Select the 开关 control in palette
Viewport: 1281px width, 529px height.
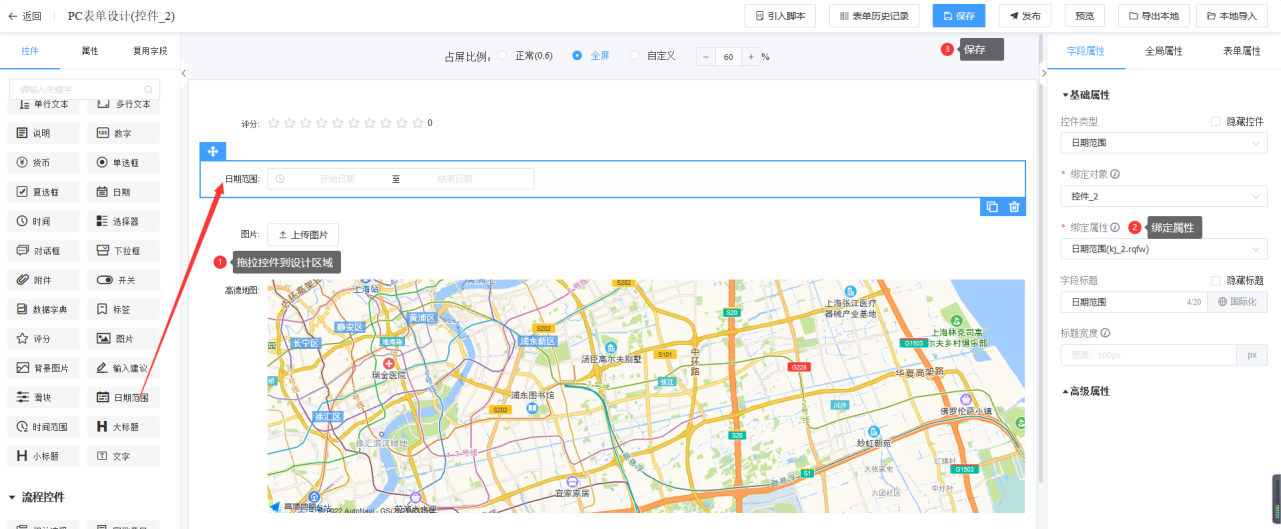tap(123, 280)
